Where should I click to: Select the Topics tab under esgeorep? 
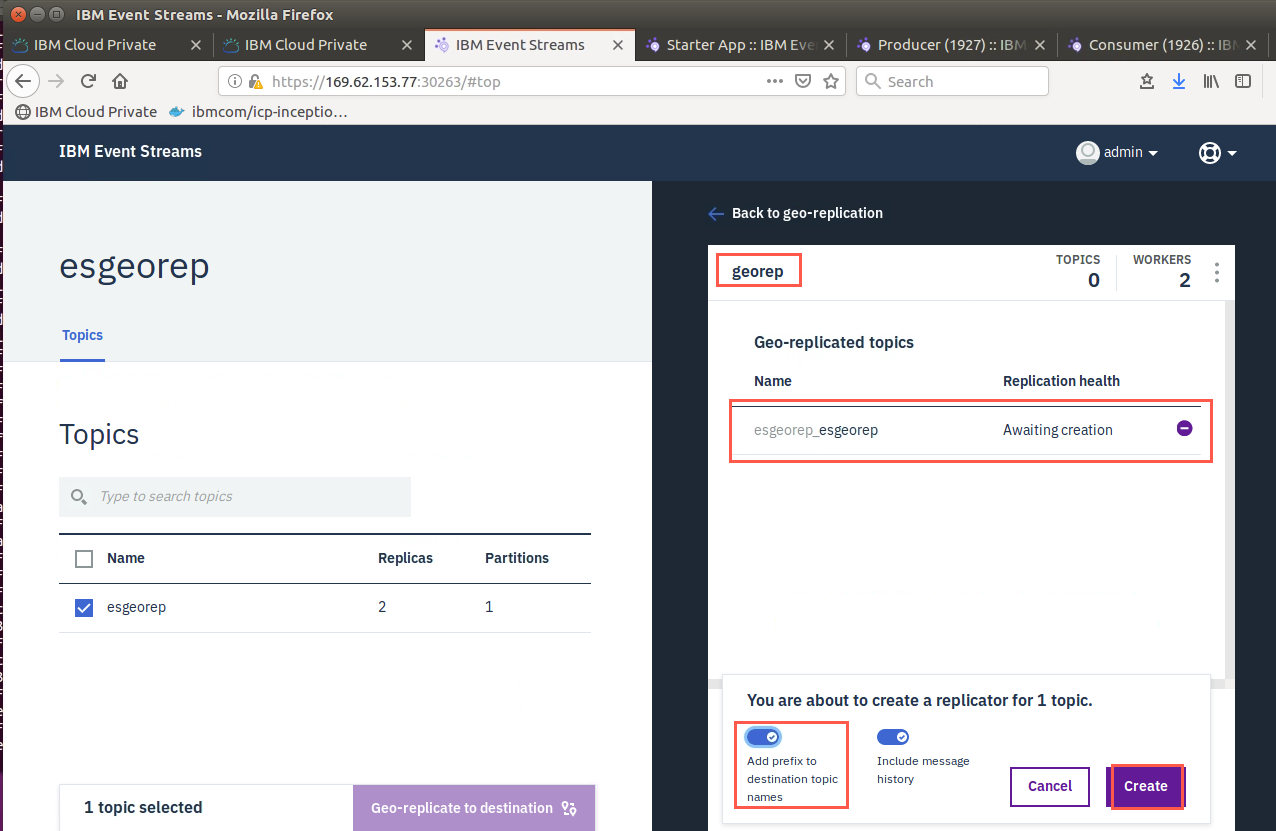point(82,335)
